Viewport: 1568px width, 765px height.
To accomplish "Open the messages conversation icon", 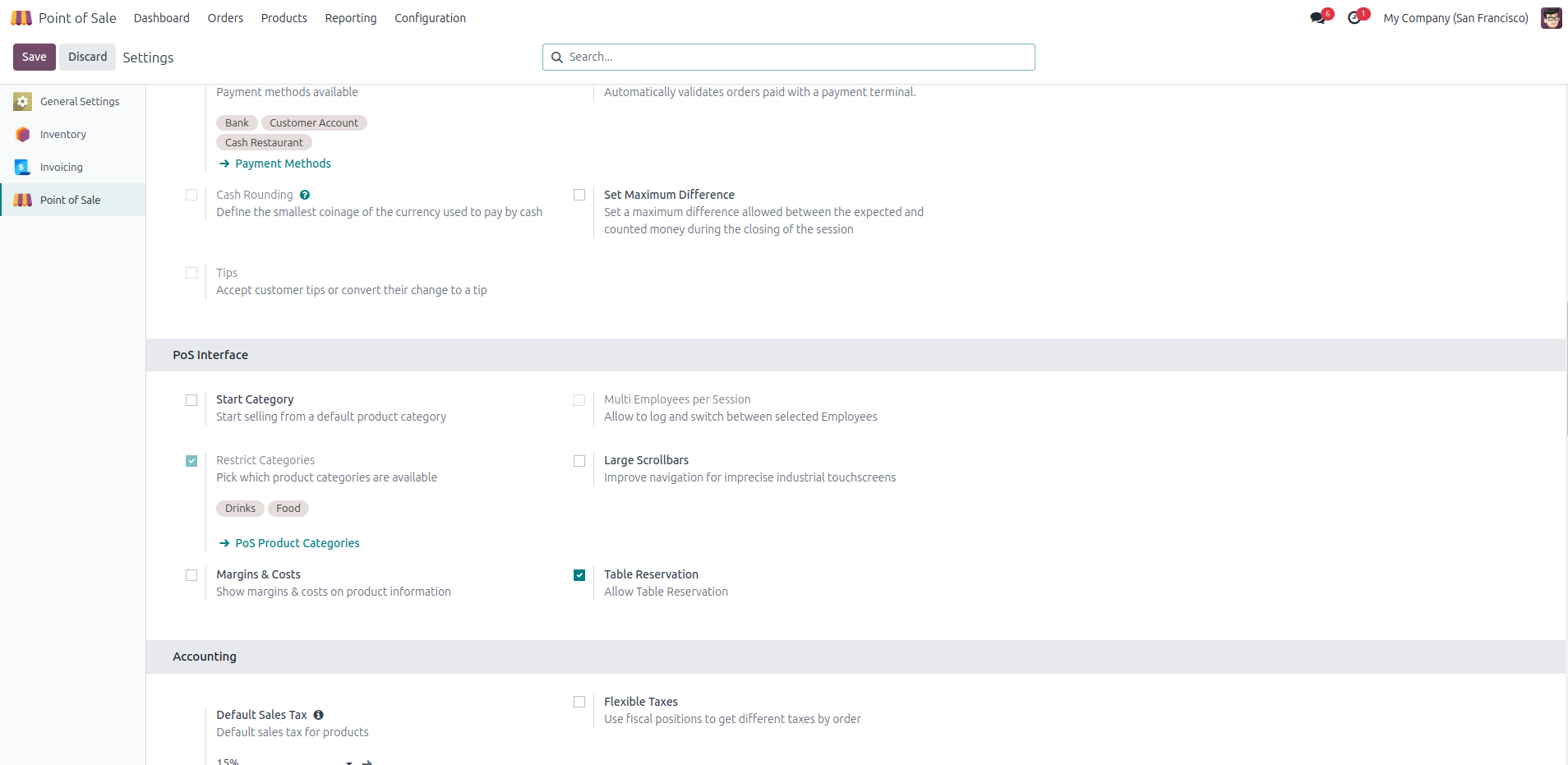I will point(1317,18).
